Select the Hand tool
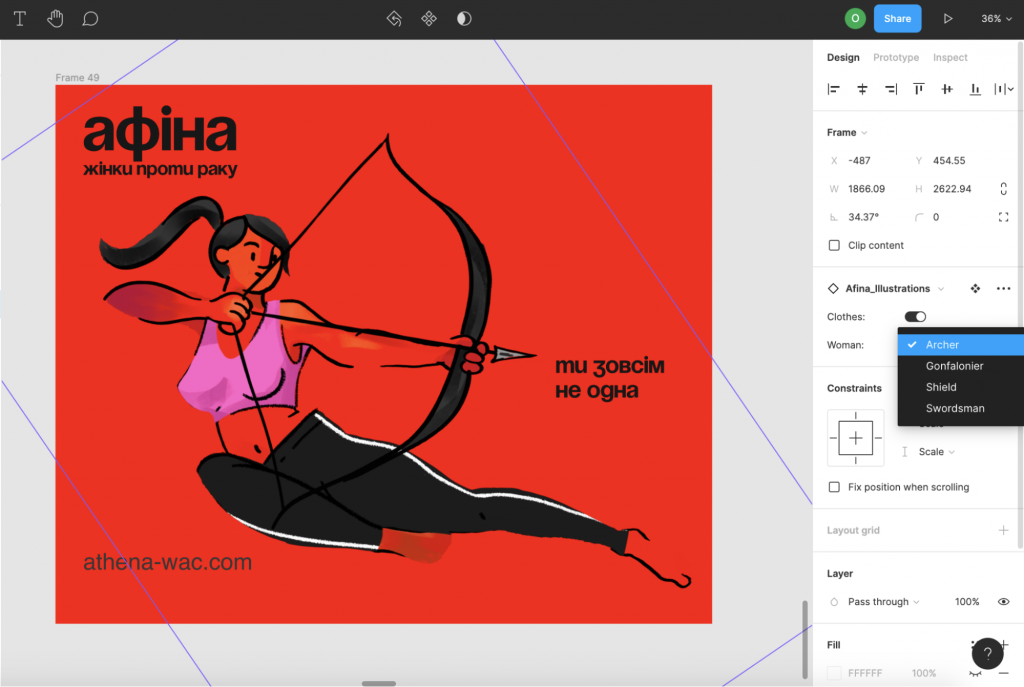The image size is (1024, 687). point(55,19)
